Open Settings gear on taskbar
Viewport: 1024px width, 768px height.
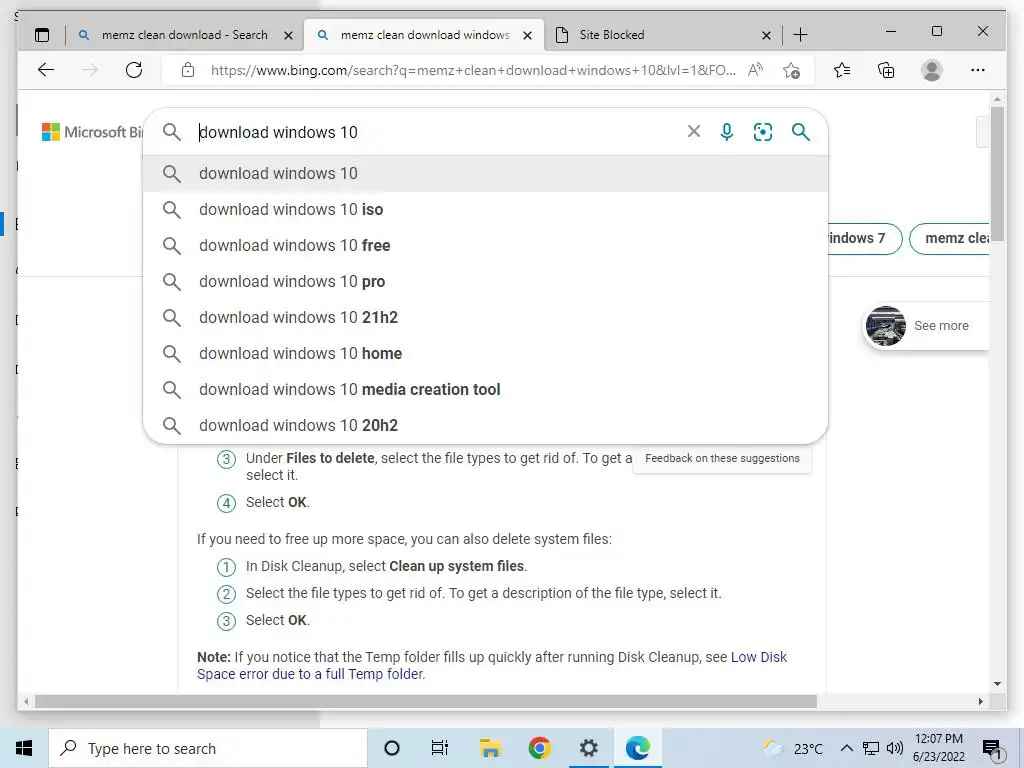click(588, 748)
